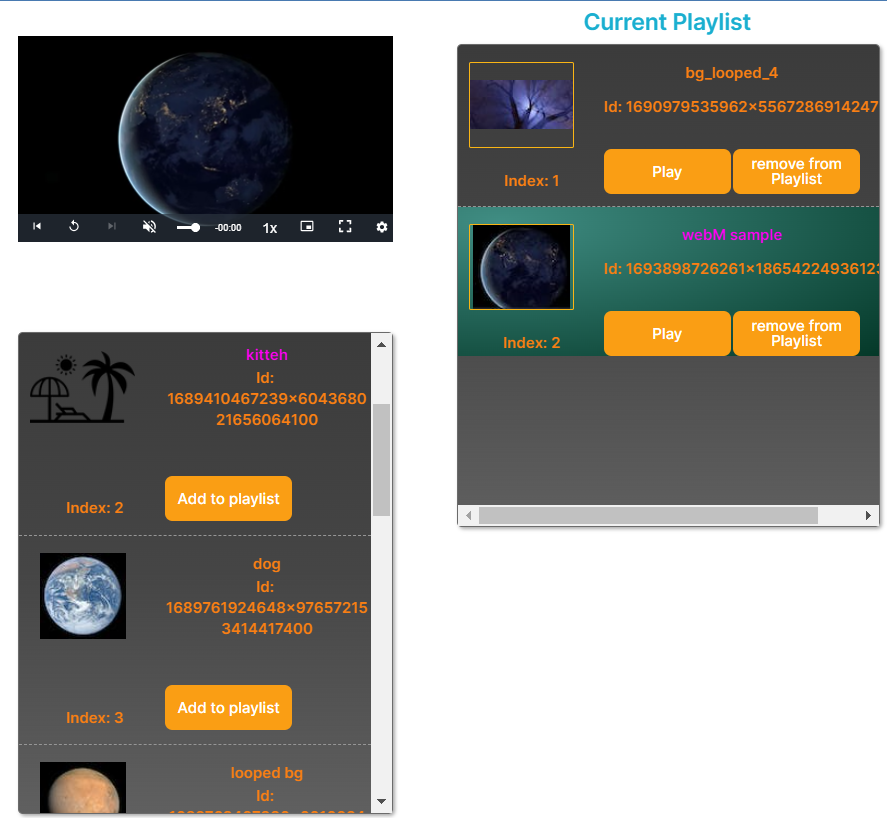Click the remaining time -00:00 display
887x818 pixels.
pyautogui.click(x=228, y=227)
